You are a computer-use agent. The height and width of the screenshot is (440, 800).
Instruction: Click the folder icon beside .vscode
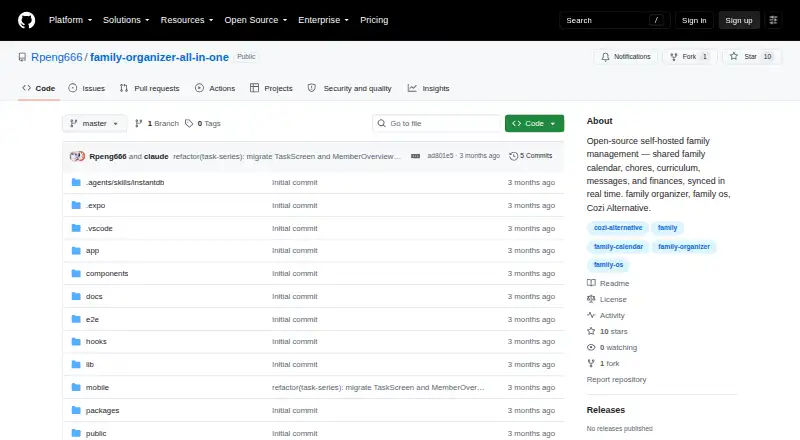coord(76,228)
